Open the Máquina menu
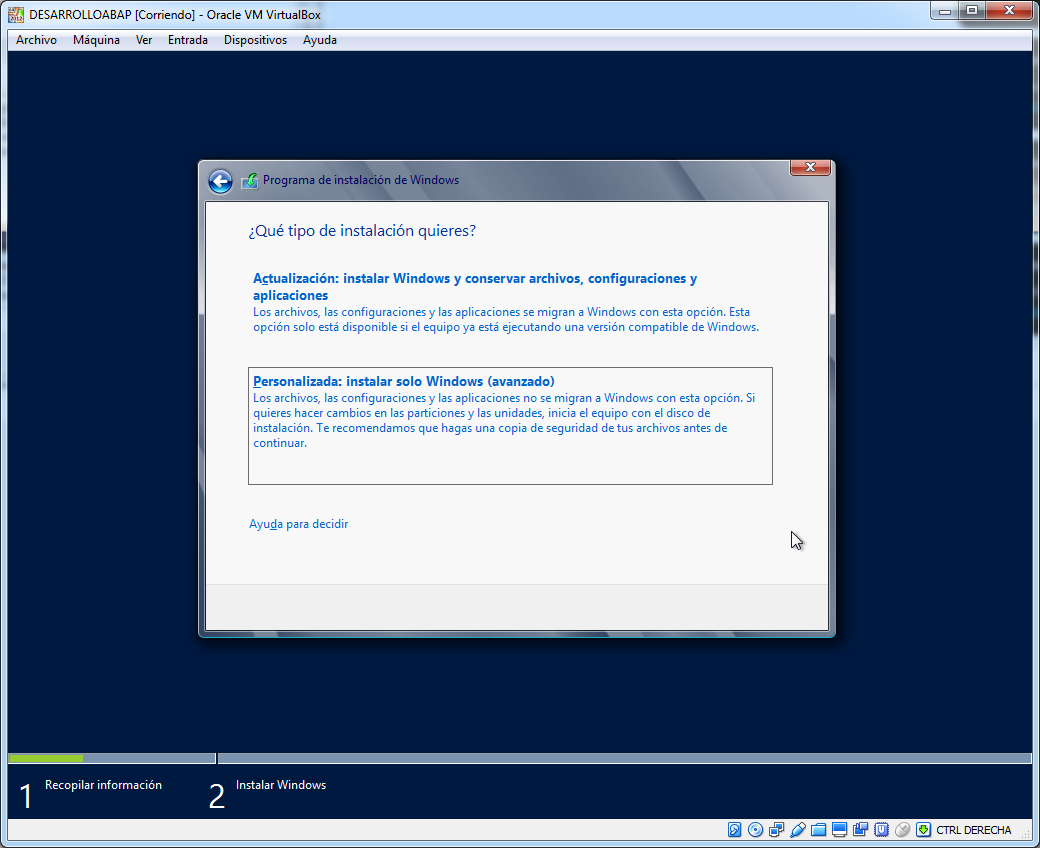1040x848 pixels. tap(96, 40)
